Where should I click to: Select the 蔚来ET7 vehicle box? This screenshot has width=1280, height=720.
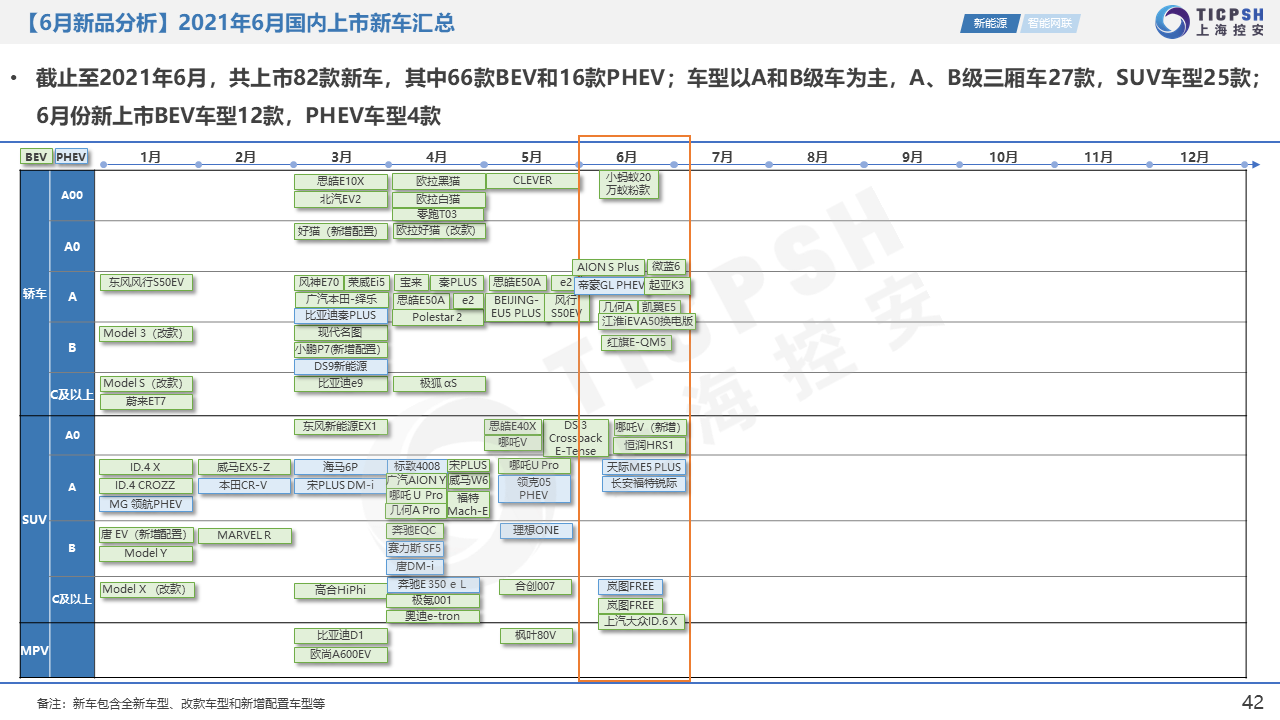pos(146,401)
